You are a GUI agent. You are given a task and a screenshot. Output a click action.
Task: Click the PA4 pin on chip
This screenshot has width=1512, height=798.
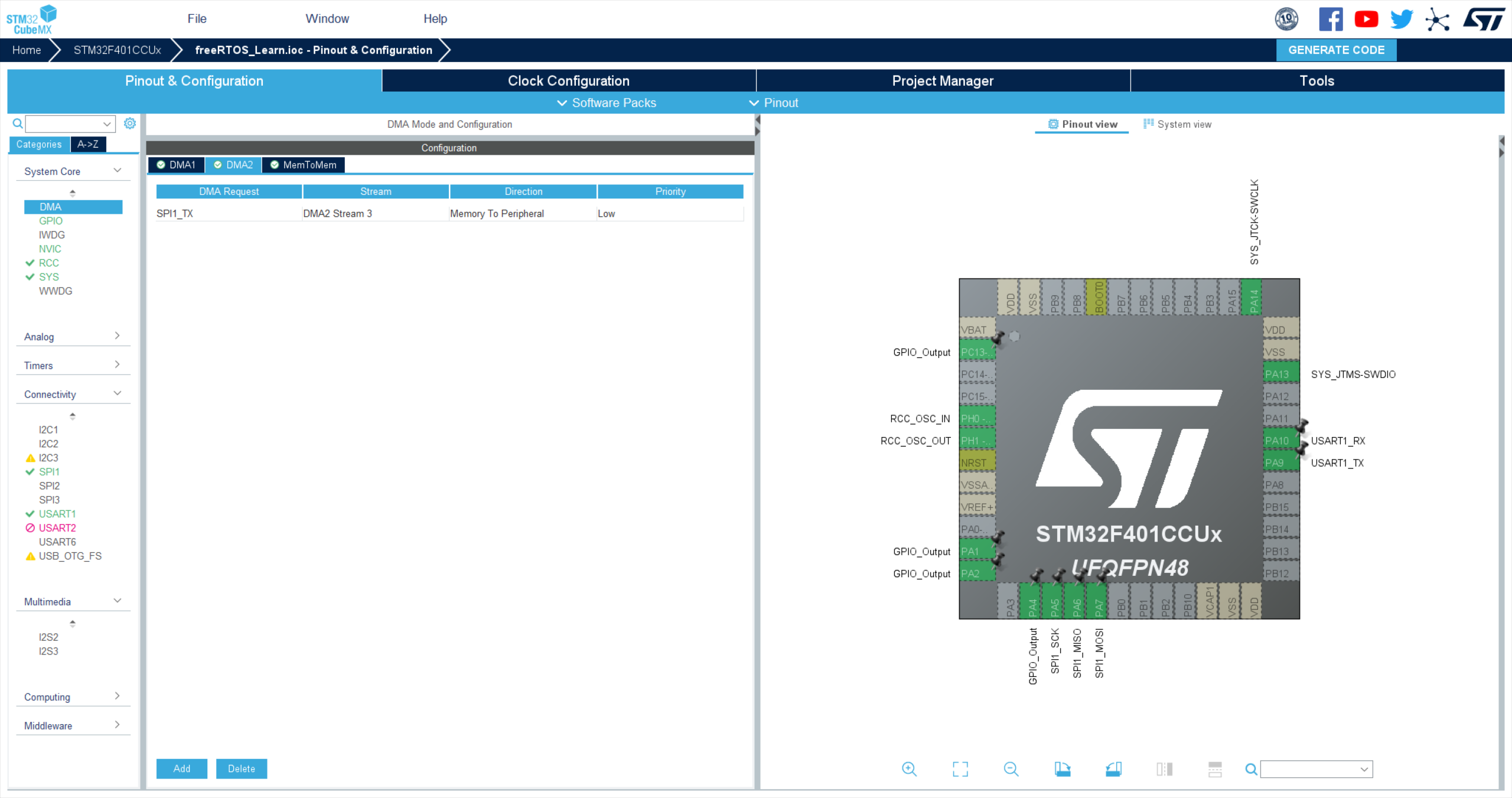1032,601
